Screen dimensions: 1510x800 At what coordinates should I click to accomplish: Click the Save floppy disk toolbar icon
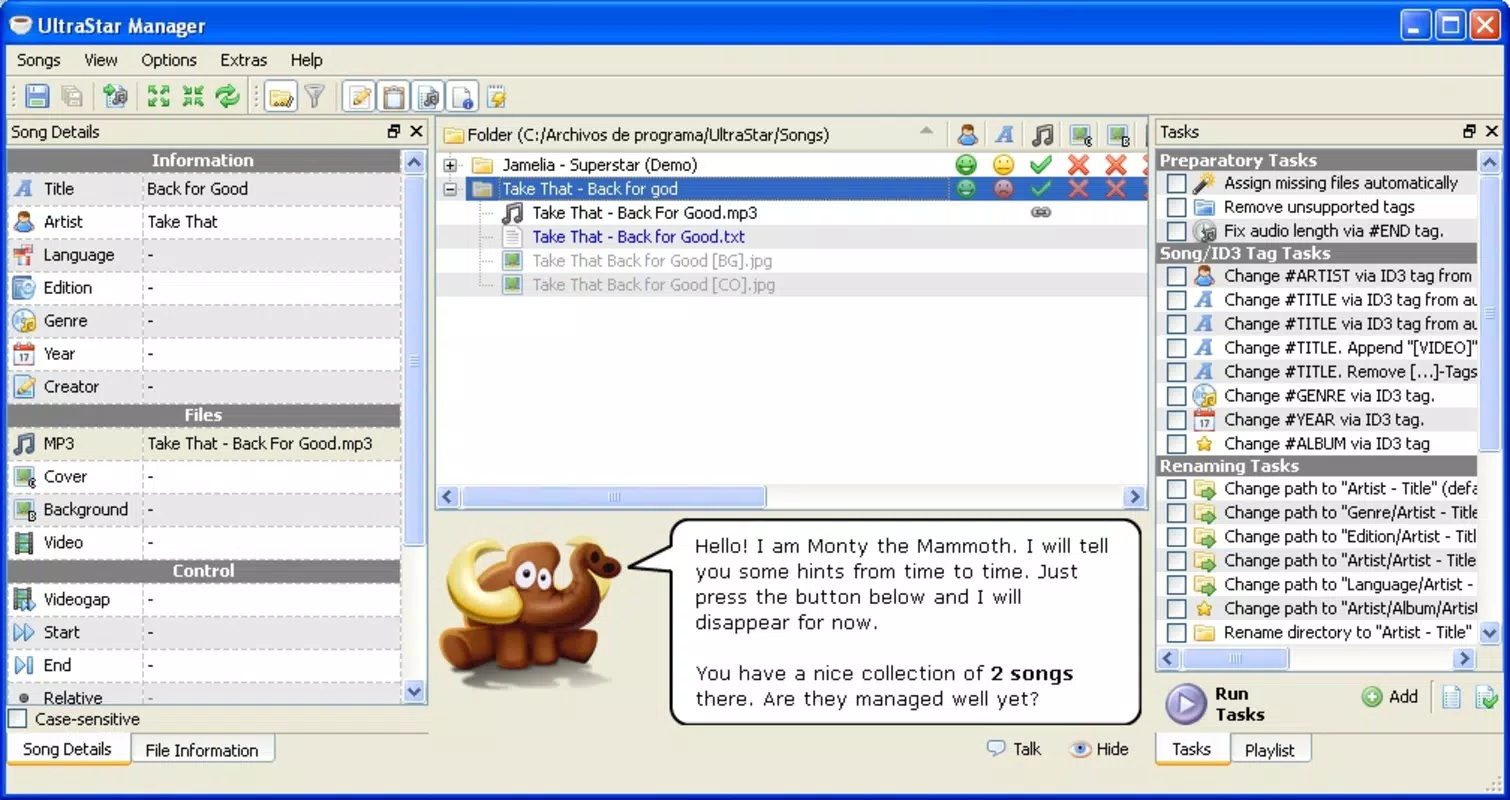pos(37,96)
